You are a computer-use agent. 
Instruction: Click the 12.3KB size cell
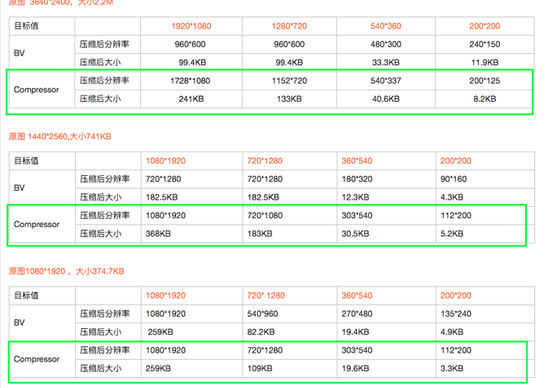[355, 197]
